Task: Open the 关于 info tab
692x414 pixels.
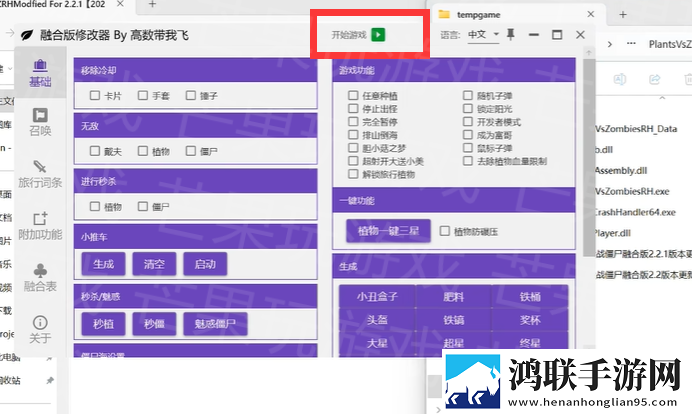Action: (40, 330)
